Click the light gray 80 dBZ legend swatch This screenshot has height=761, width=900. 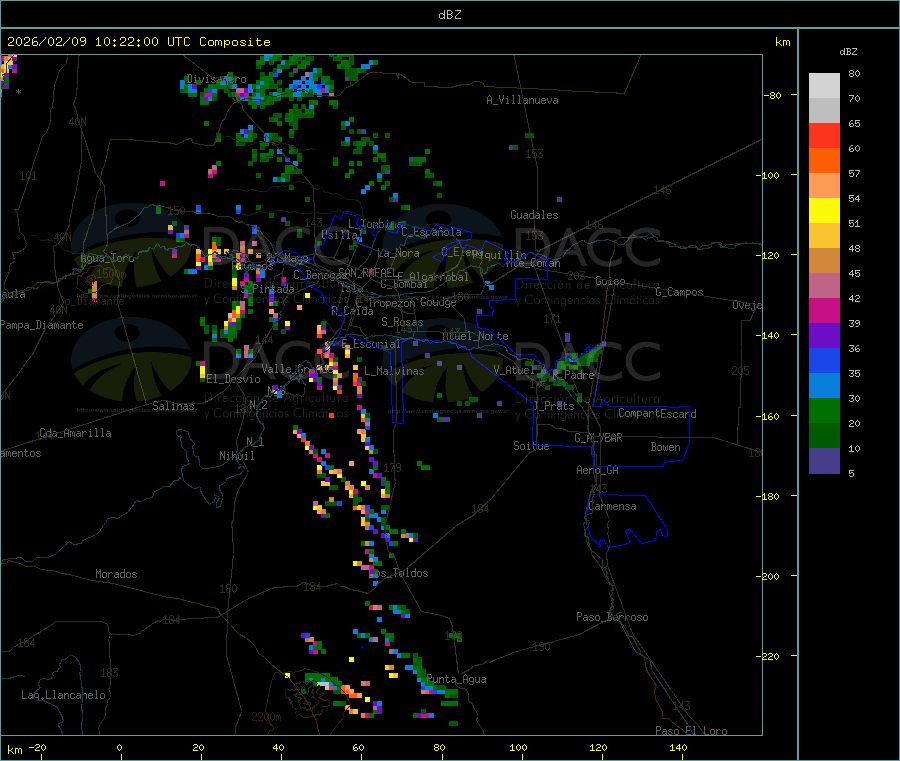(824, 86)
